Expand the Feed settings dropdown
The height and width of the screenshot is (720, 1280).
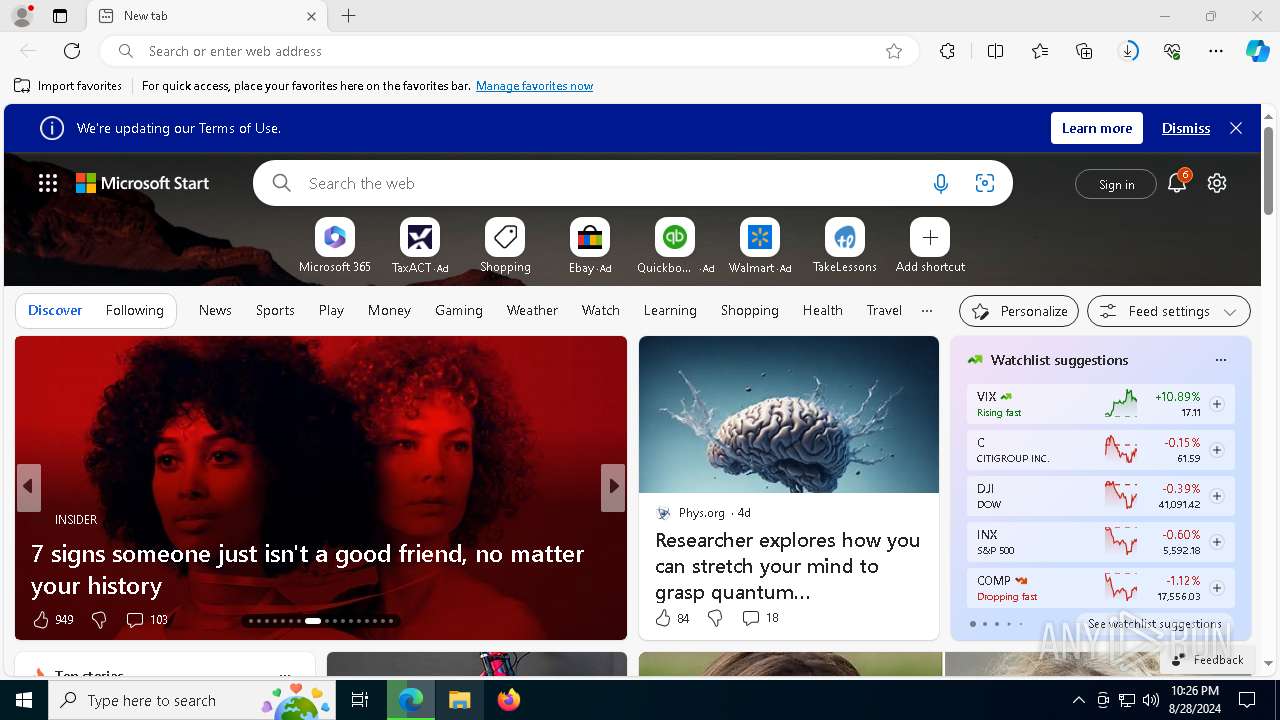click(x=1168, y=311)
